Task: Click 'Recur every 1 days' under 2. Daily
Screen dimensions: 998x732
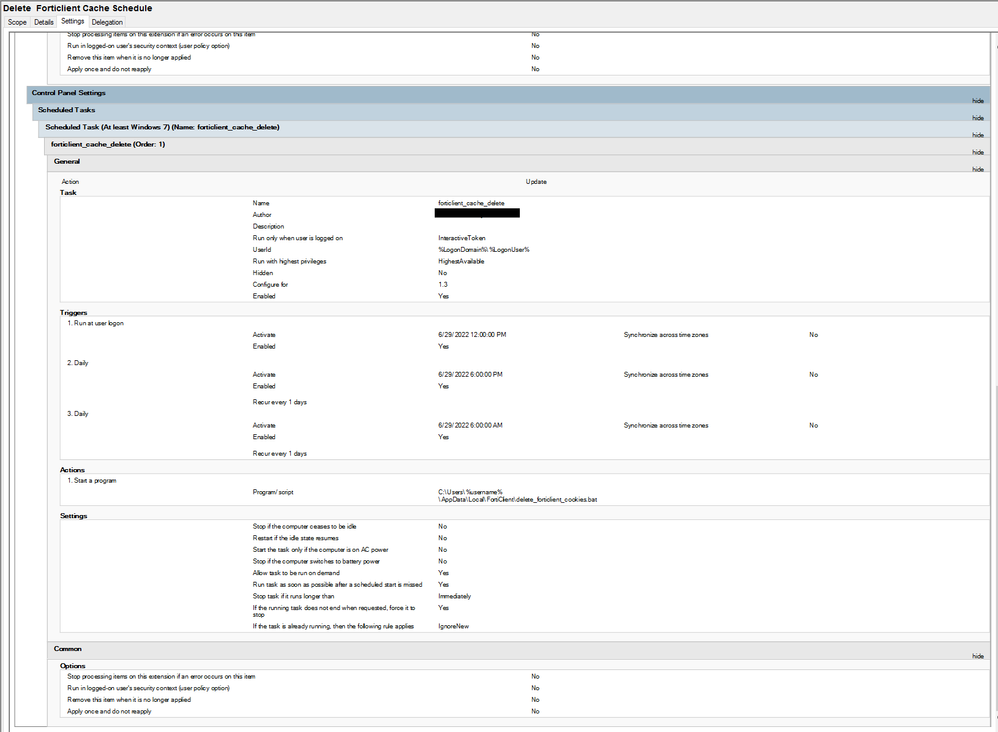Action: pyautogui.click(x=279, y=402)
